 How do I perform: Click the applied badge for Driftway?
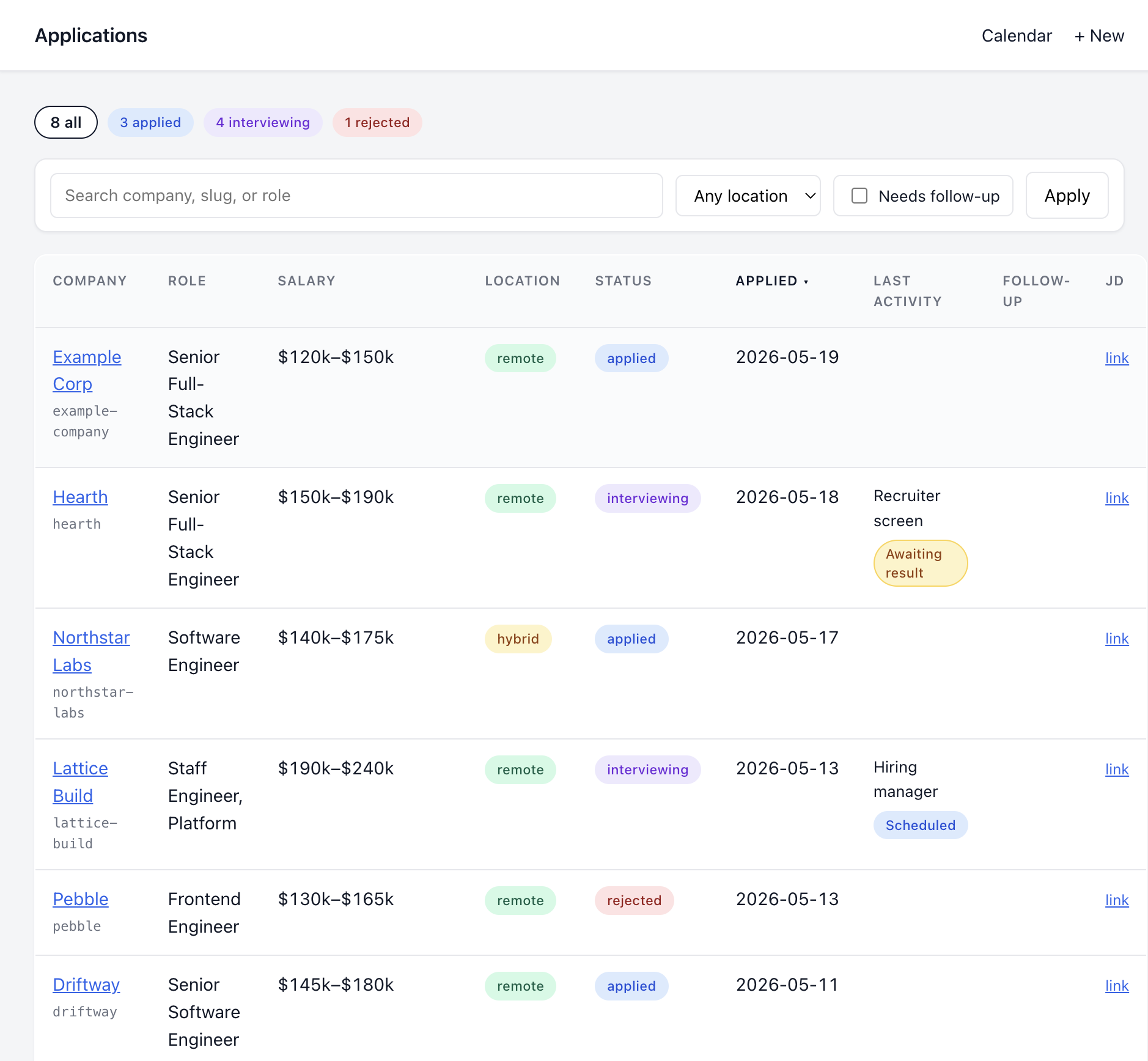pos(631,986)
